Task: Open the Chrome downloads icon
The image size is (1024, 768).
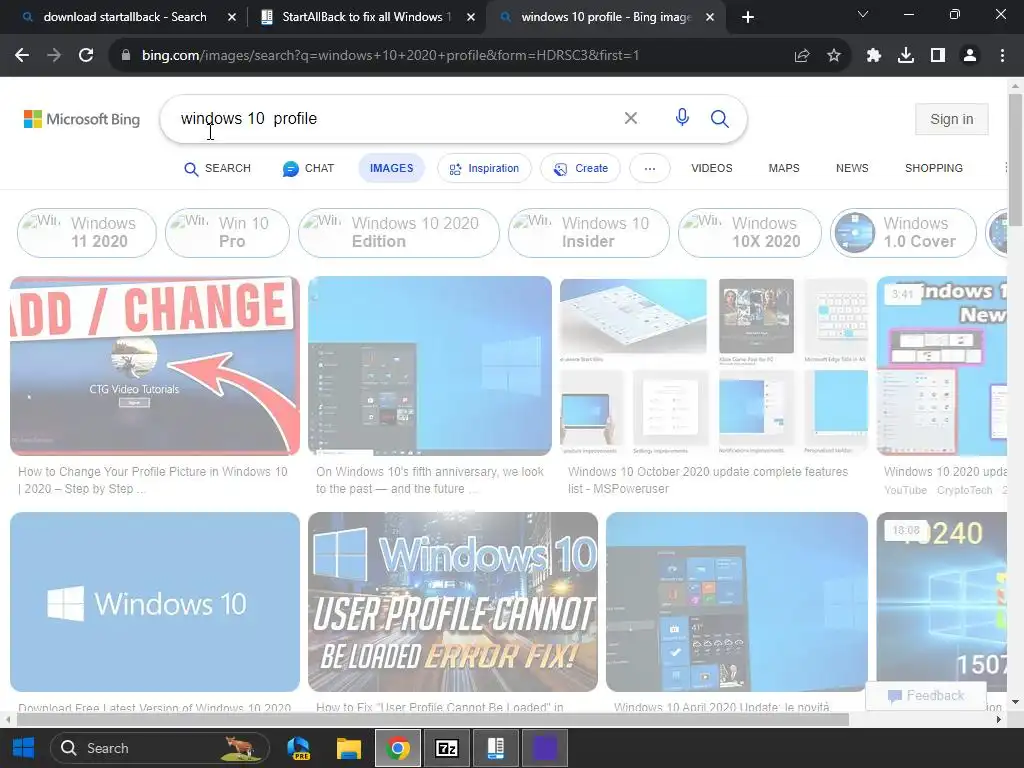Action: point(906,56)
